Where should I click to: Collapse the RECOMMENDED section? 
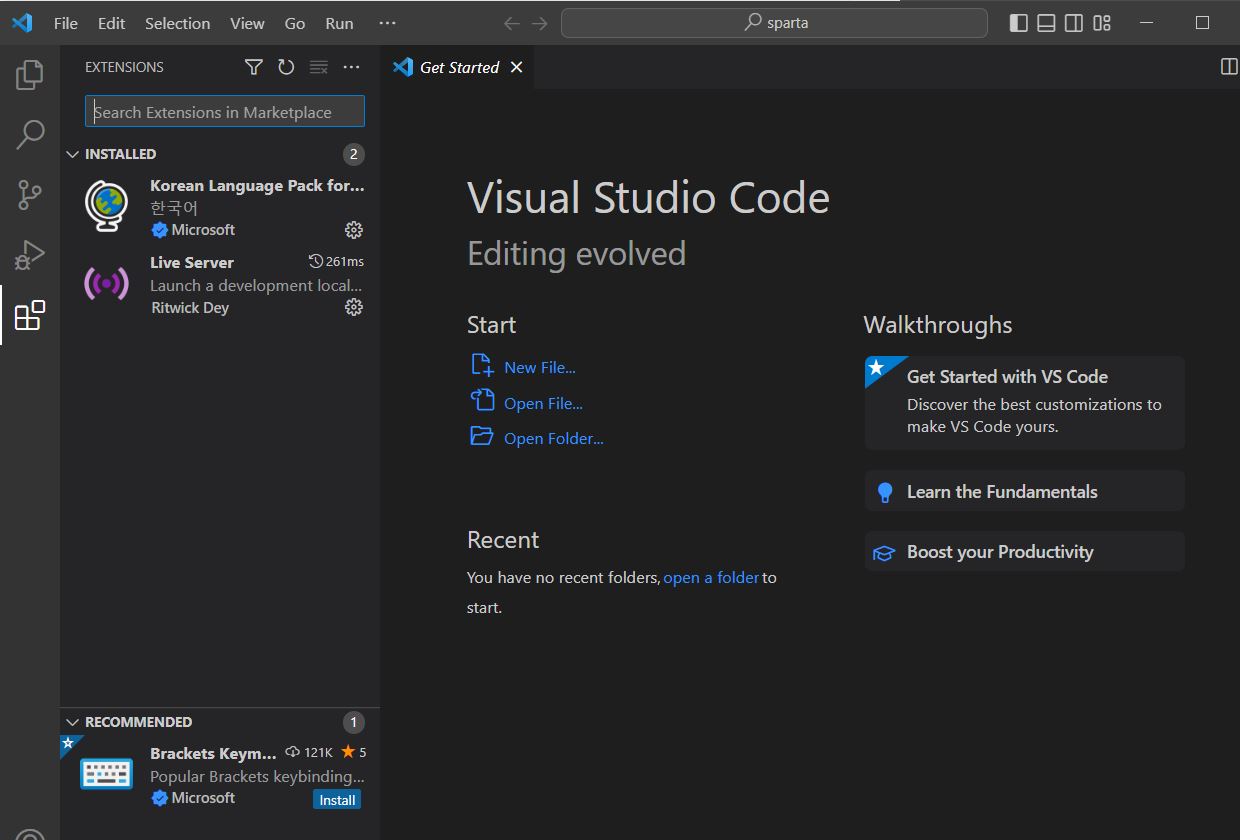click(72, 722)
